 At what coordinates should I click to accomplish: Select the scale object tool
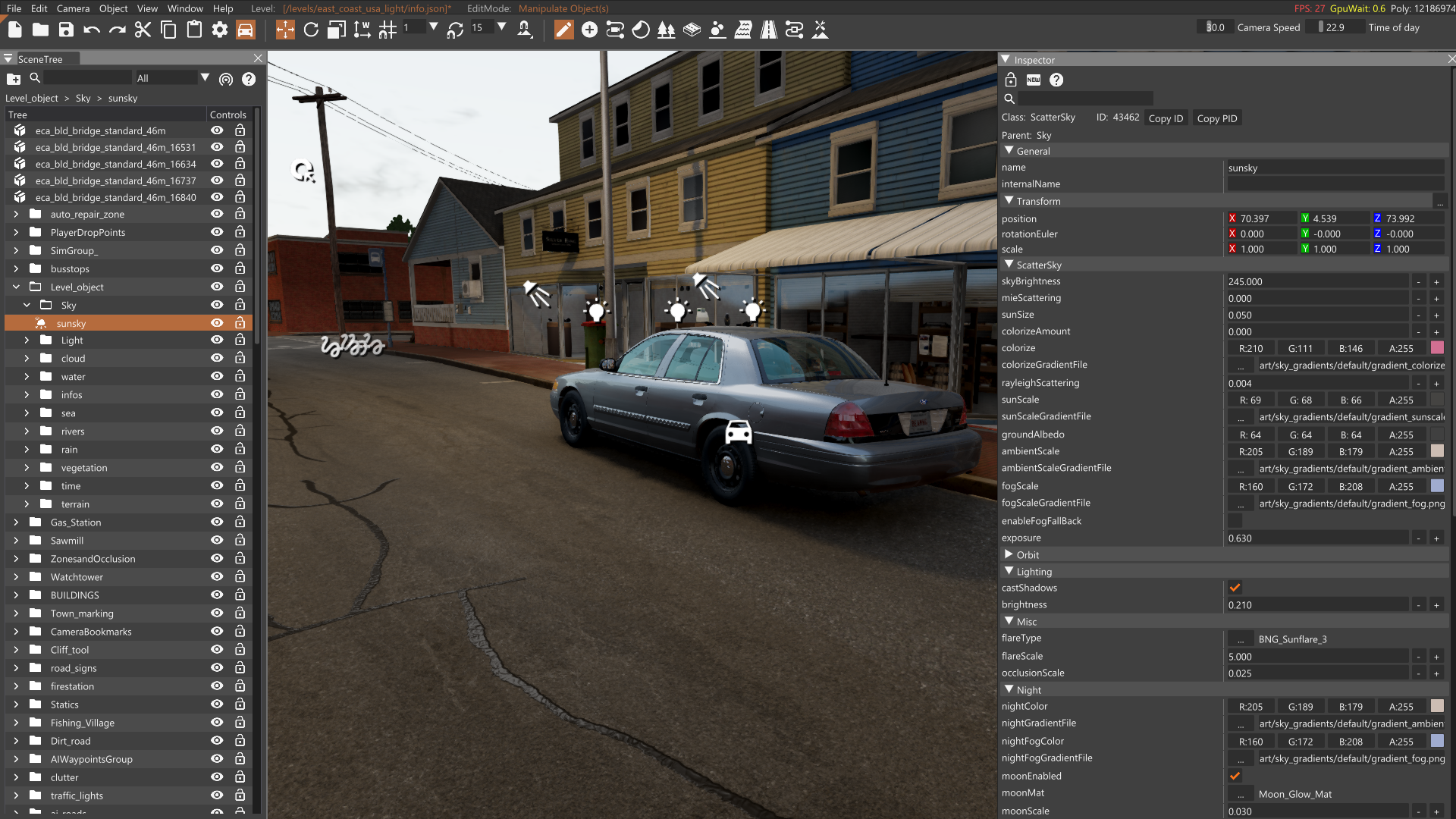(336, 30)
